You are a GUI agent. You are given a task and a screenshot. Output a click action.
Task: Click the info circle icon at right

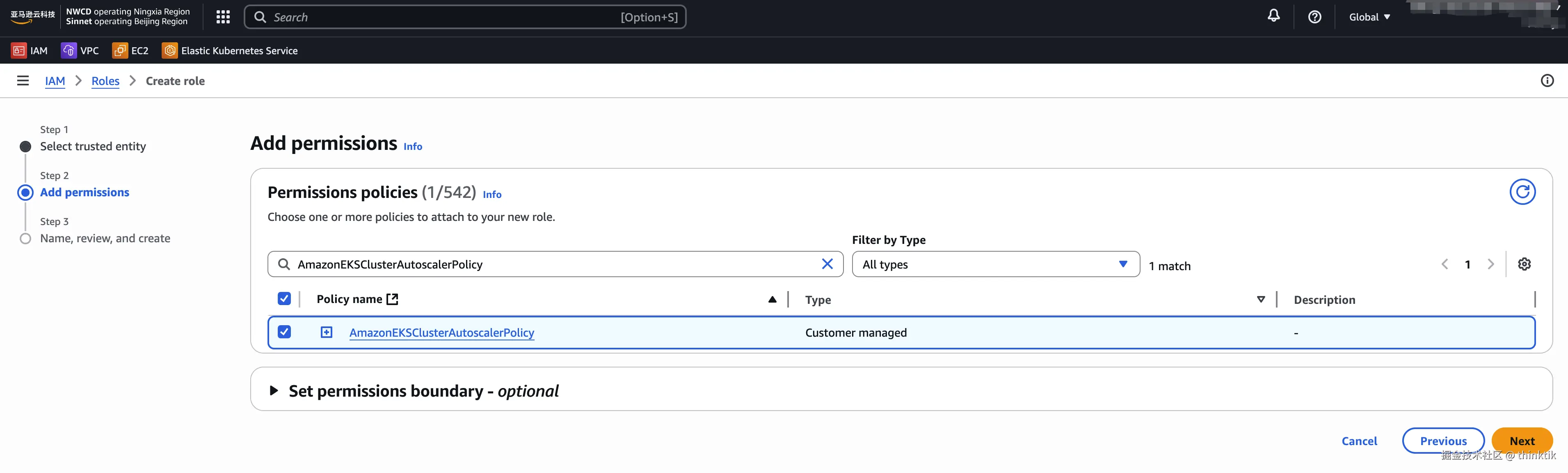(1547, 80)
